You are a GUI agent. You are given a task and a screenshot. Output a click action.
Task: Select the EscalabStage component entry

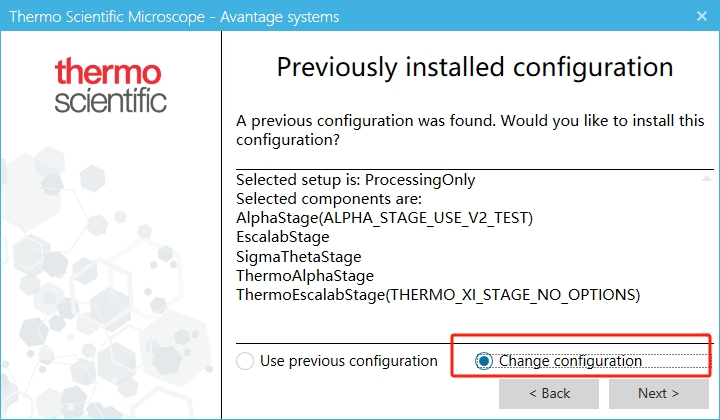[x=282, y=237]
